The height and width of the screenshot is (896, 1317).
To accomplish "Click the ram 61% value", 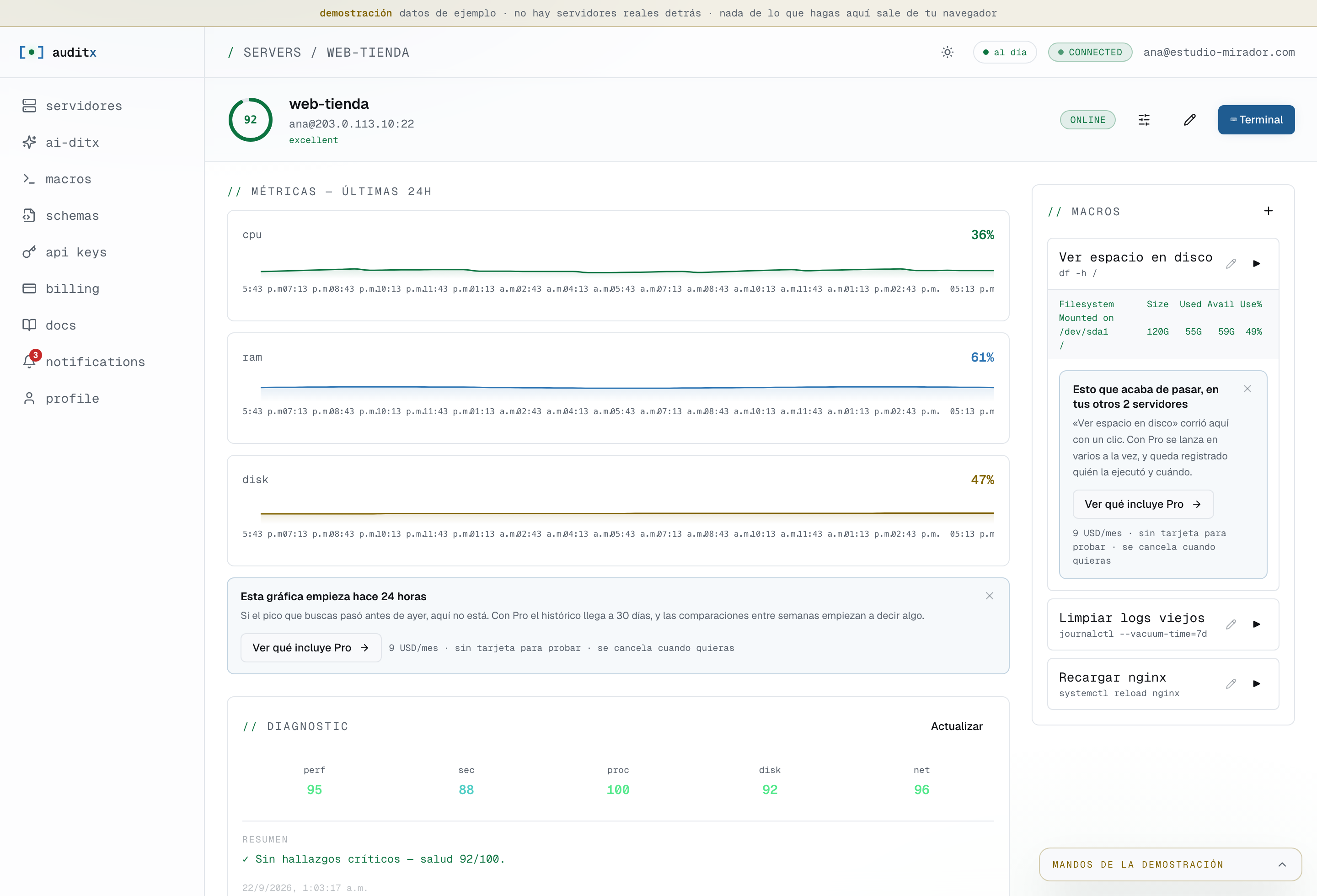I will pyautogui.click(x=982, y=357).
